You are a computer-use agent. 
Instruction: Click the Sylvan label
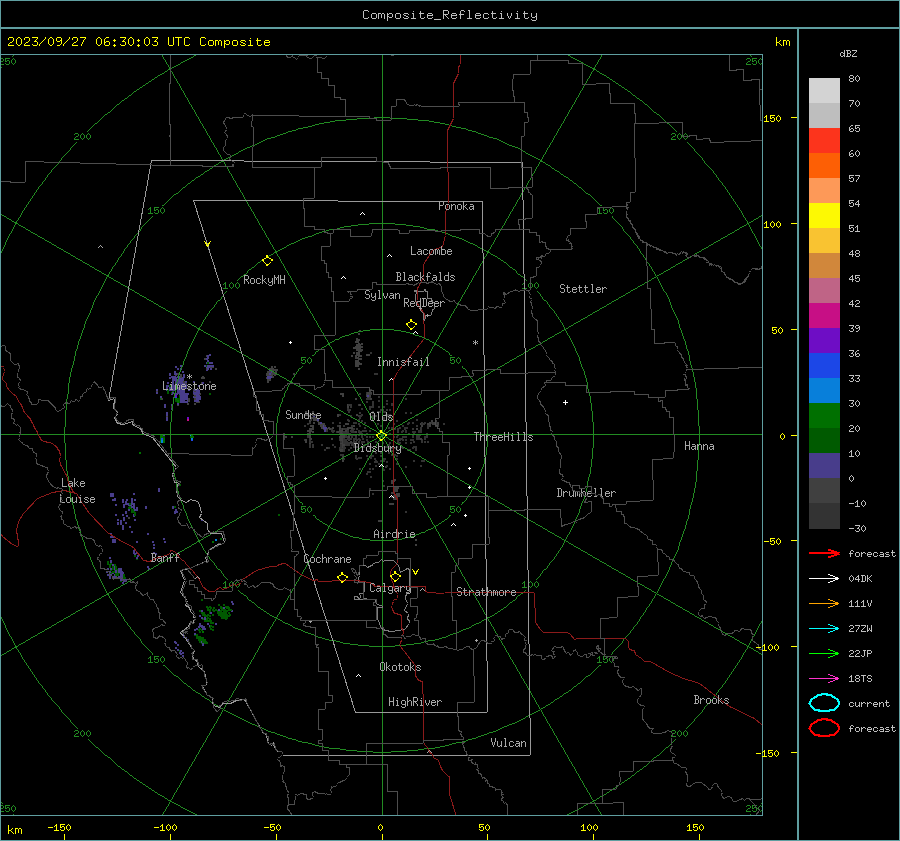[382, 295]
